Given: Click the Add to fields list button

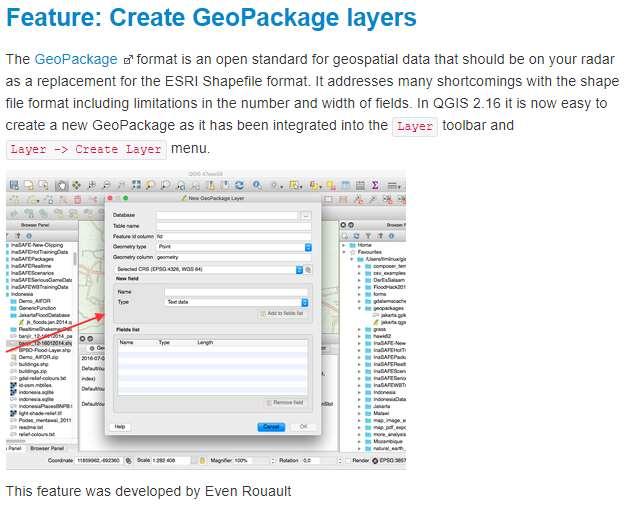Looking at the screenshot, I should 282,313.
